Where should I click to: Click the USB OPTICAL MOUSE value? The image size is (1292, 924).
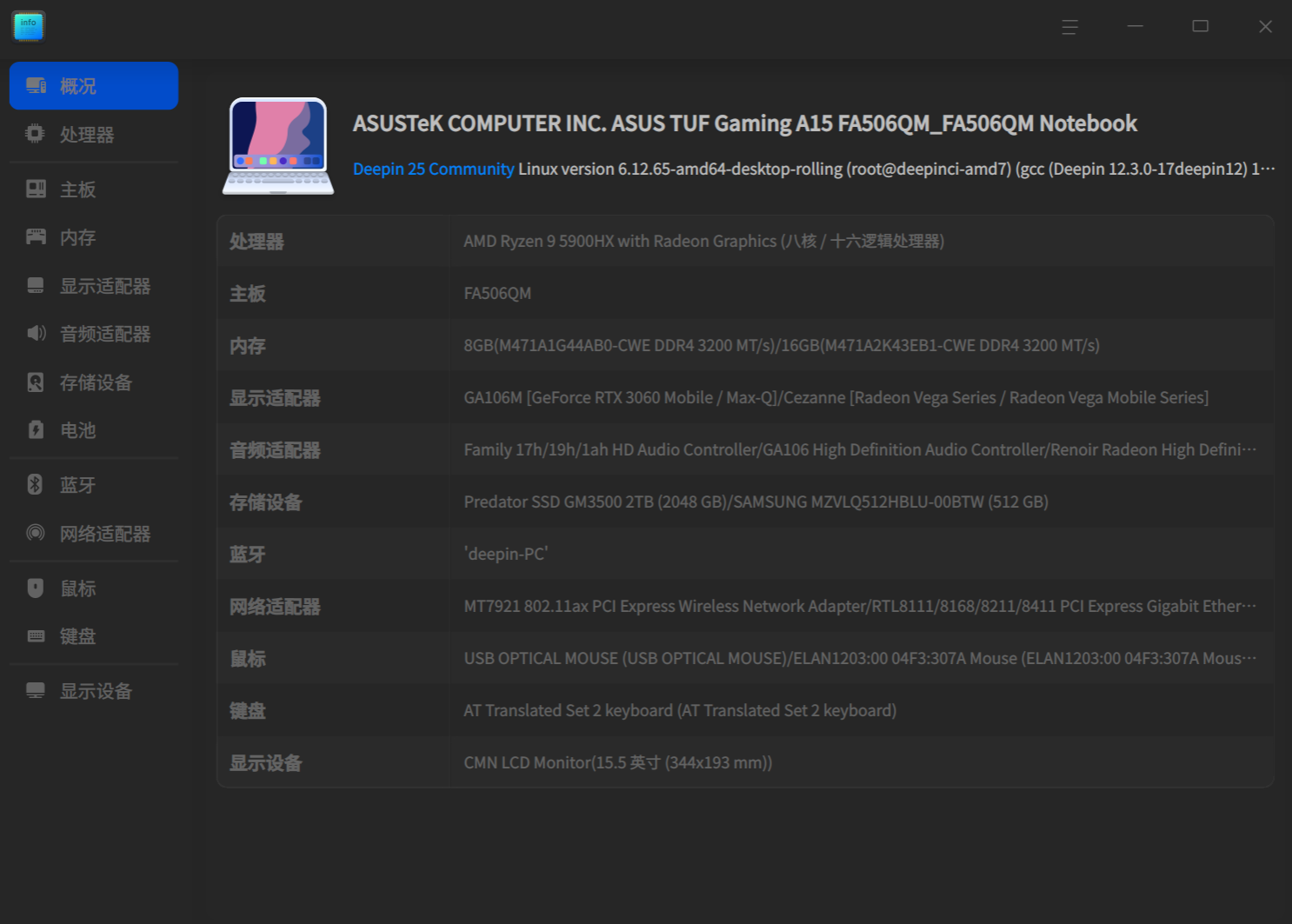tap(860, 658)
